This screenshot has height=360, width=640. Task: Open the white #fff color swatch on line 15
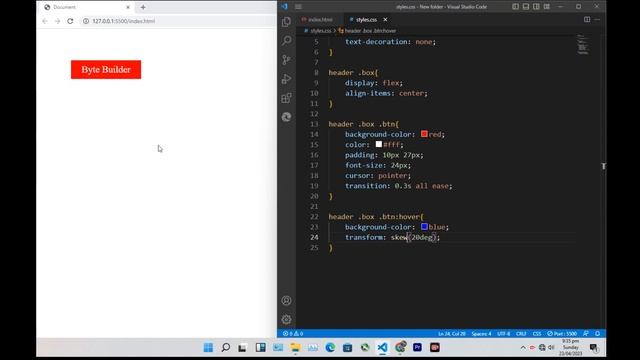379,144
